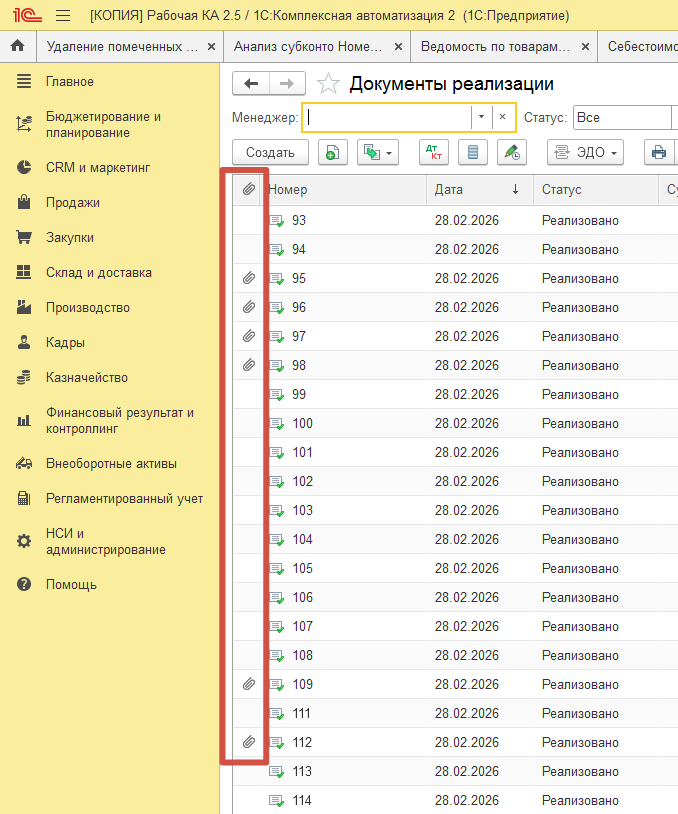Image resolution: width=678 pixels, height=814 pixels.
Task: Click the paperclip on document 98 row
Action: point(249,365)
